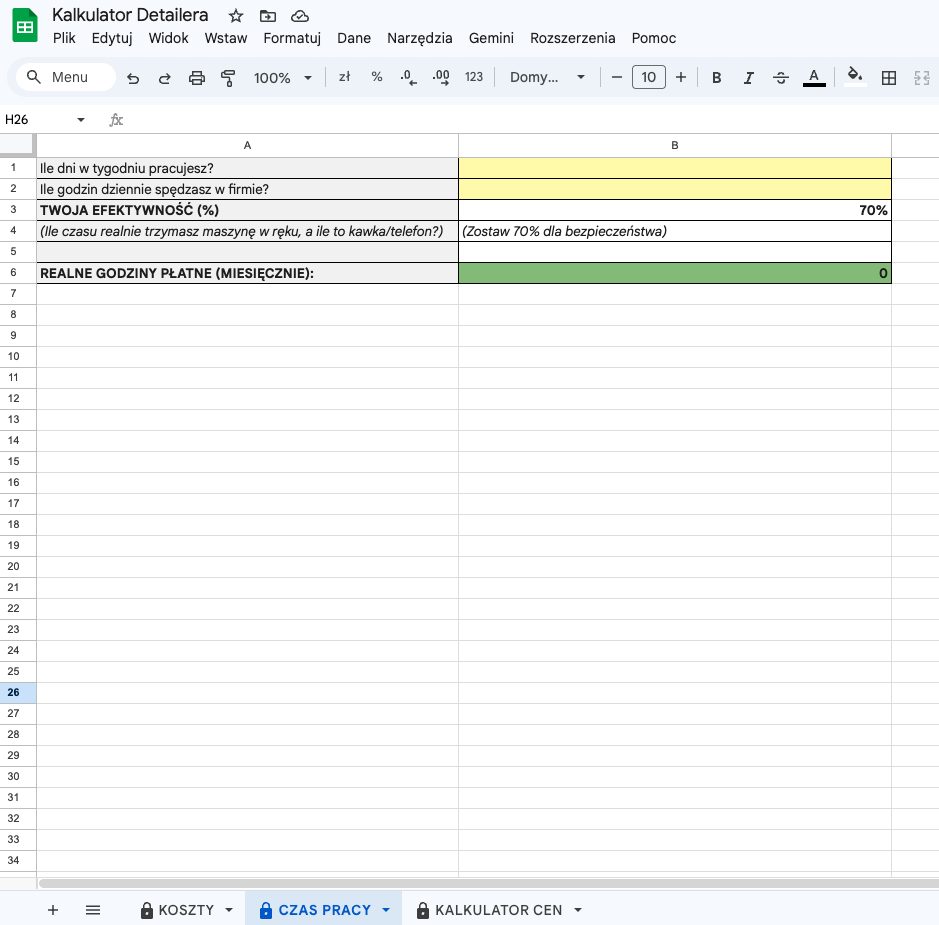Switch to the KALKULATOR CEN sheet tab
The height and width of the screenshot is (925, 939).
coord(498,910)
